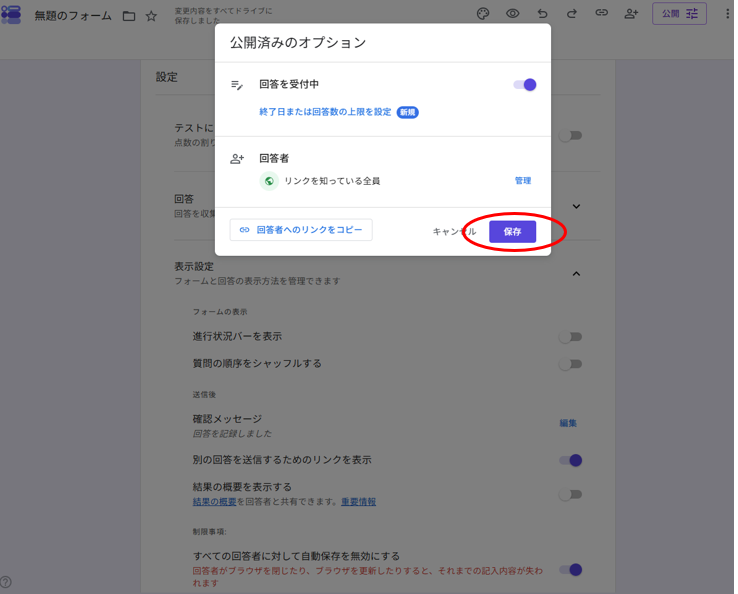This screenshot has width=738, height=594.
Task: Expand the 回答 section chevron
Action: point(576,206)
